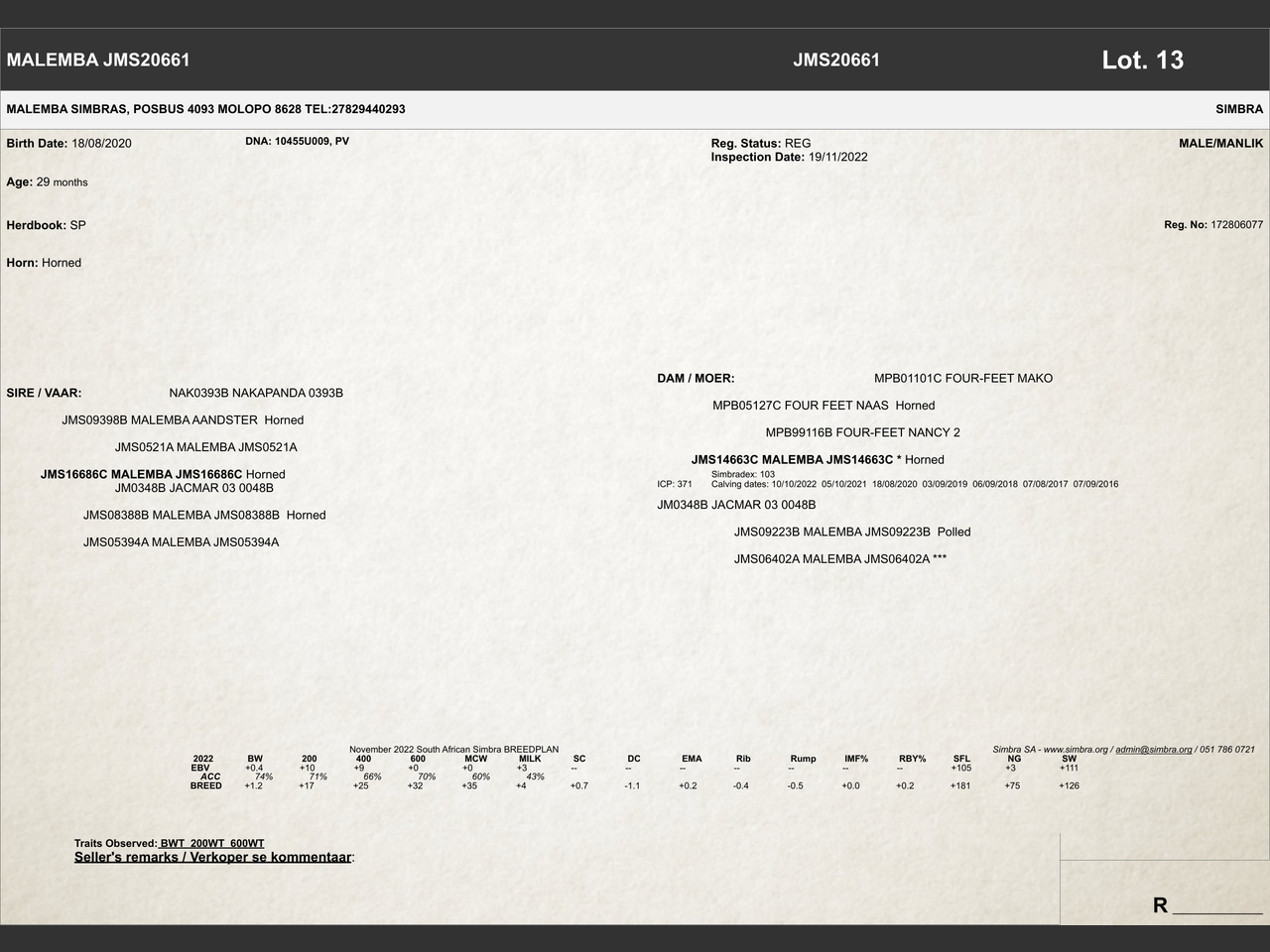Click Herdbook SP entry
The image size is (1270, 952).
[46, 225]
